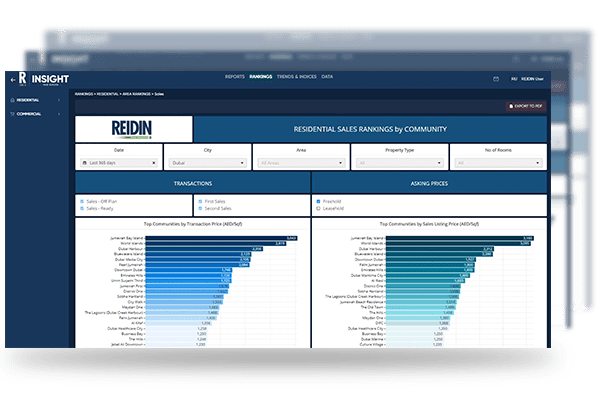Open the Reports tab

pyautogui.click(x=235, y=77)
